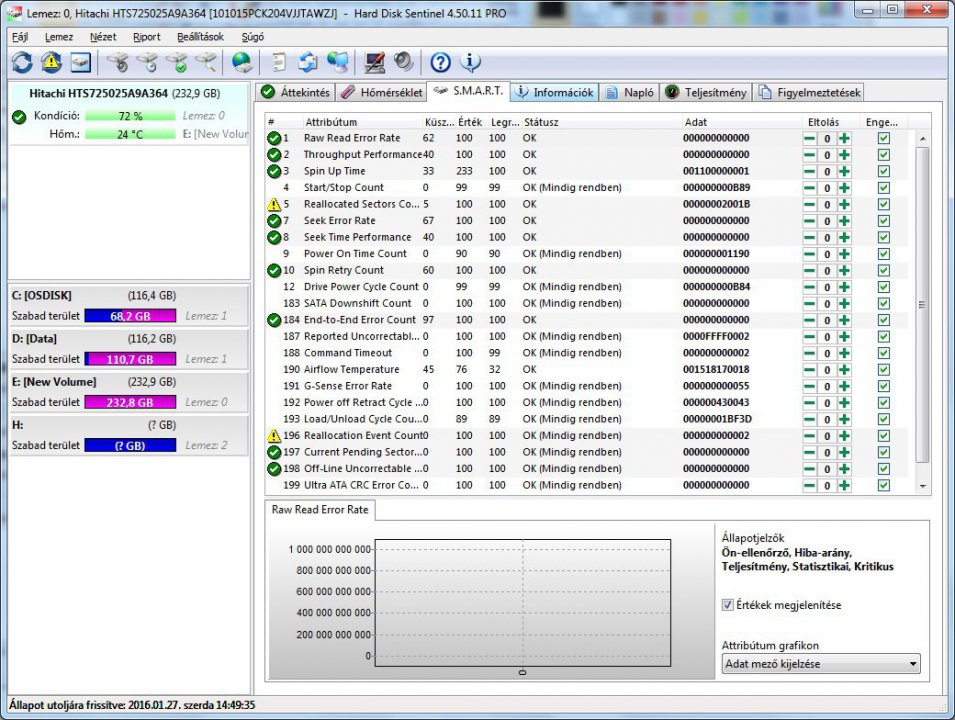Open the Attribútum grafikon dropdown
Viewport: 955px width, 720px height.
(x=821, y=664)
